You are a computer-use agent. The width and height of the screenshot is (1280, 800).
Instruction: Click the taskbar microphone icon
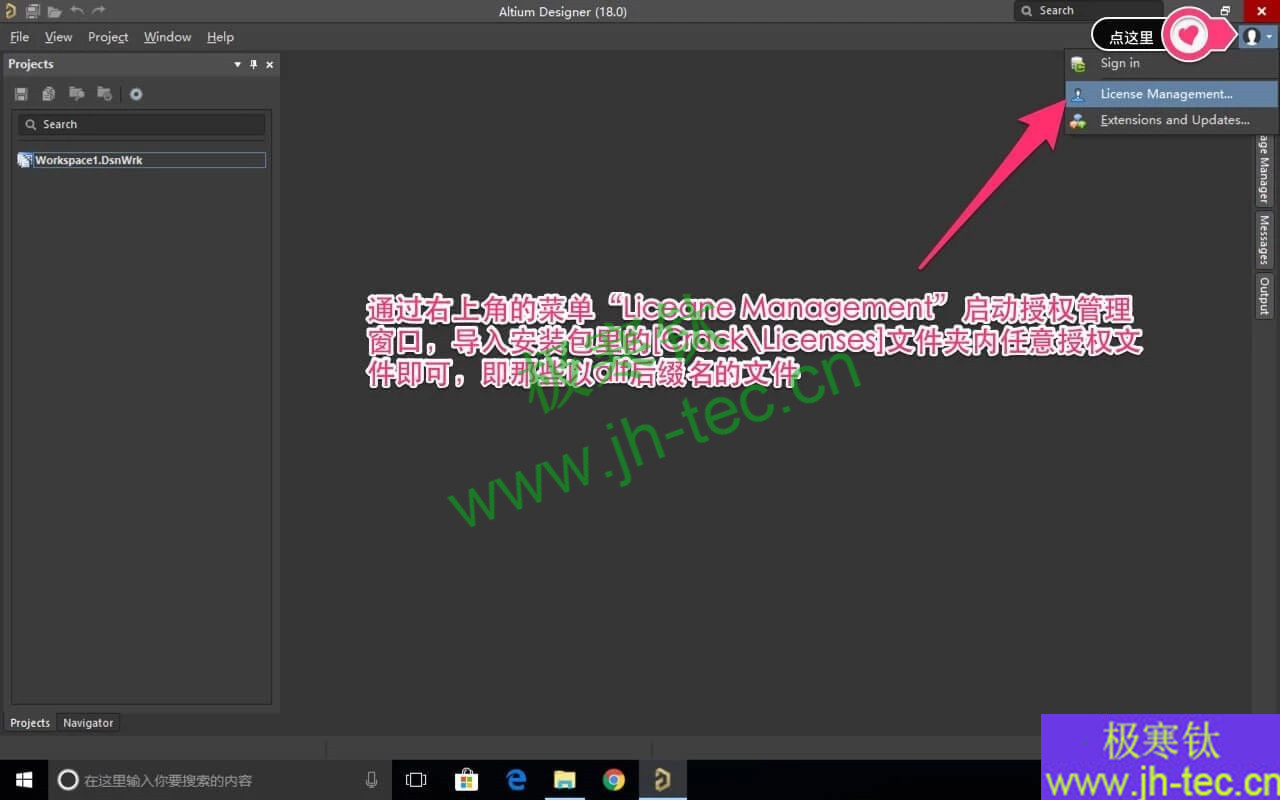[x=372, y=780]
